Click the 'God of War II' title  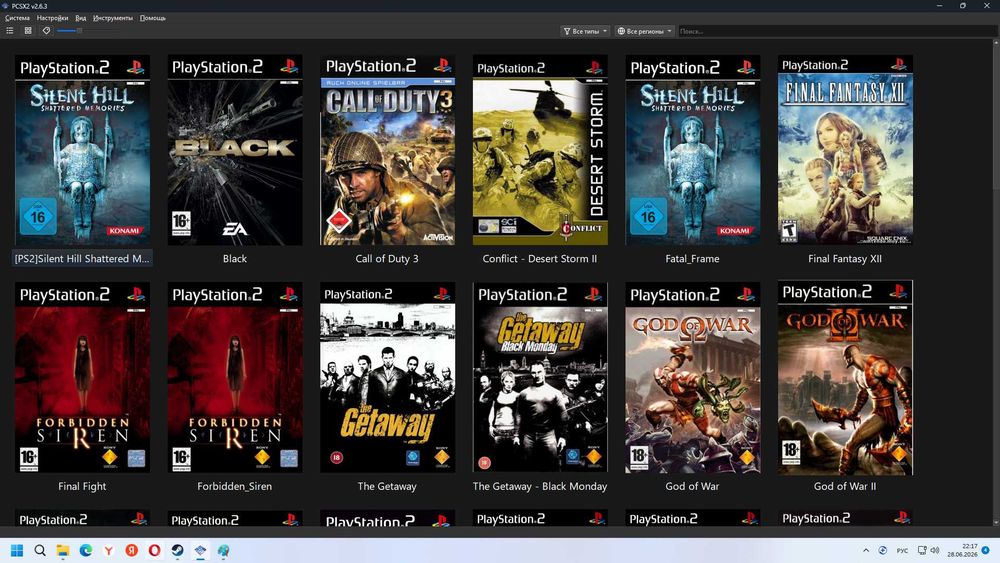point(845,486)
